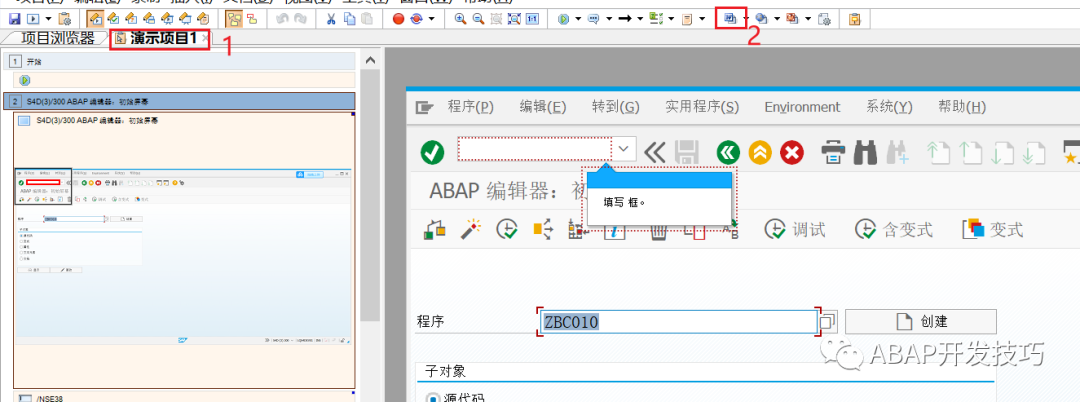Click the grayed Paste icon
The image size is (1080, 402).
click(367, 19)
